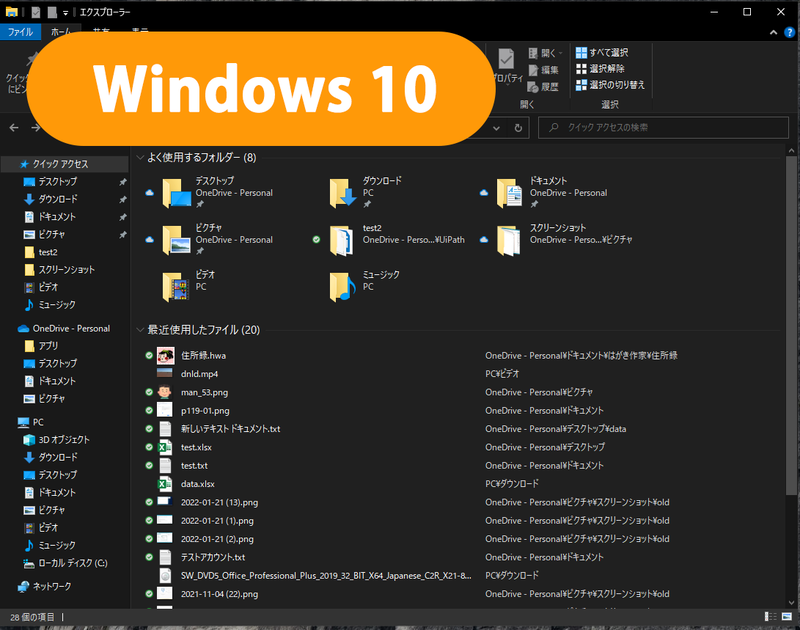Open the プロパティ checkmark icon

coord(506,59)
